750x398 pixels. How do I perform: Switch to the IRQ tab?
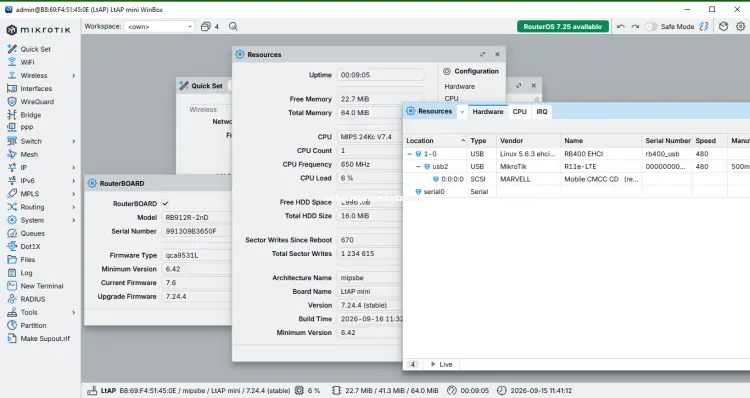pos(541,111)
